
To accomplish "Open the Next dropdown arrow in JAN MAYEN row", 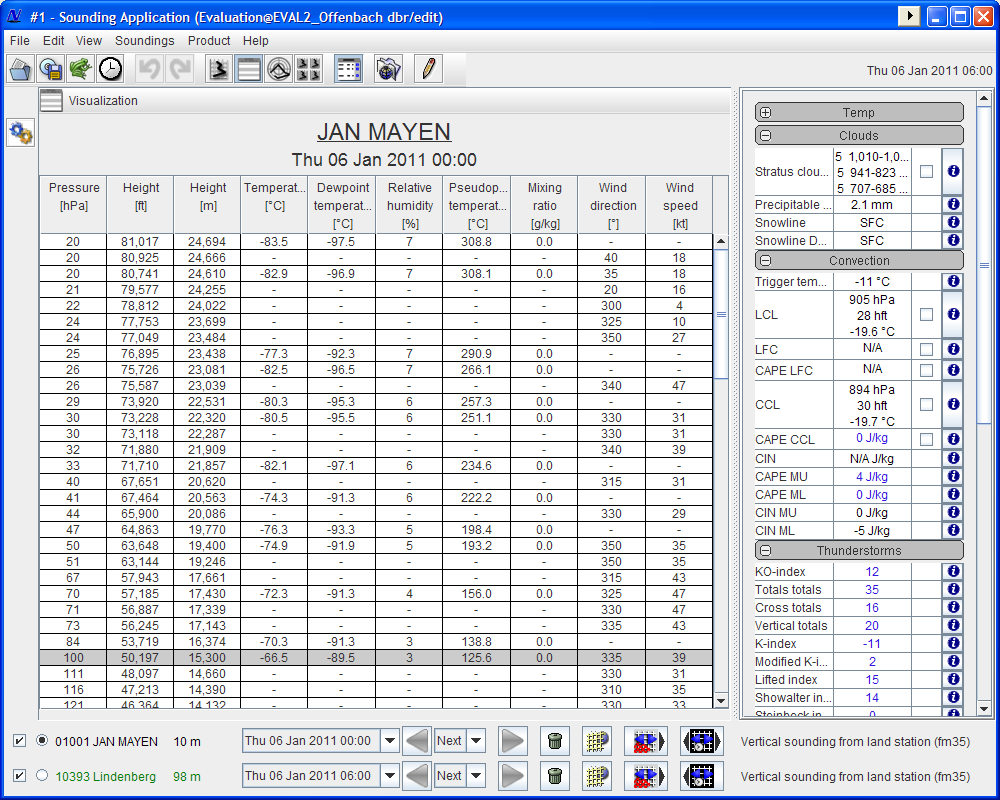I will click(x=476, y=741).
